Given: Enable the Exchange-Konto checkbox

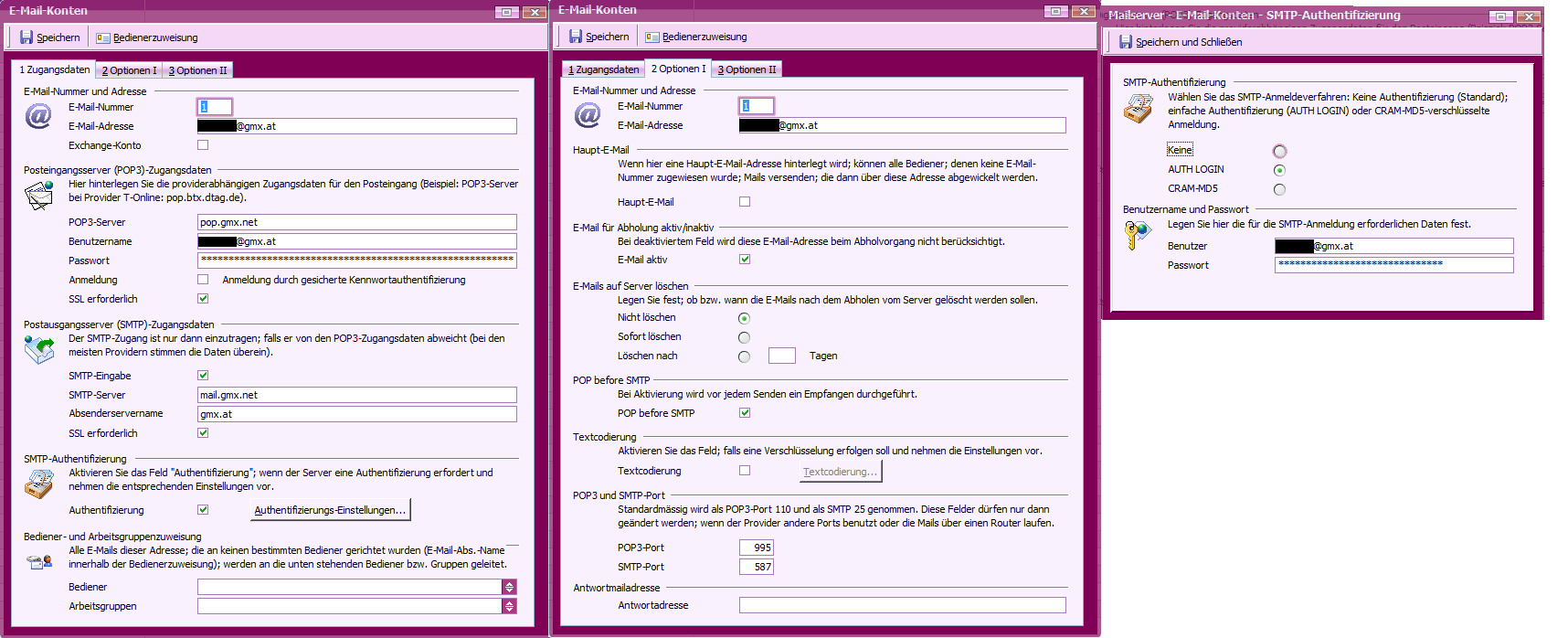Looking at the screenshot, I should pyautogui.click(x=203, y=145).
